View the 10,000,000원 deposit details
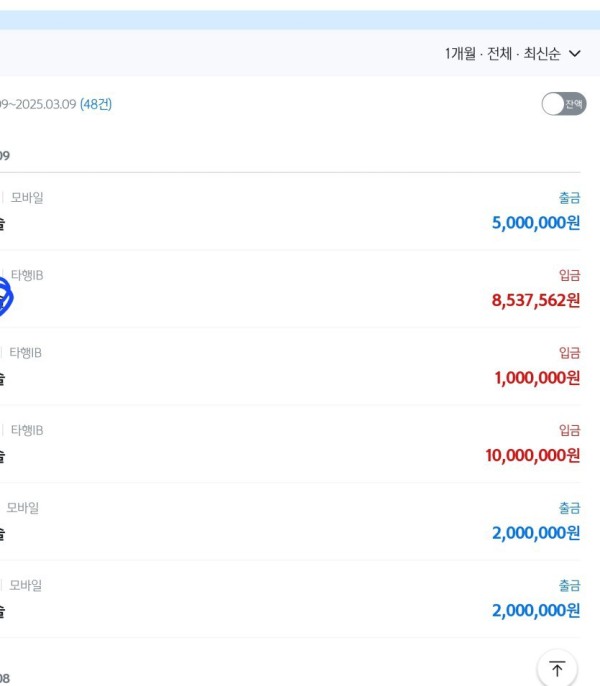Screen dimensions: 600x686 tap(532, 455)
